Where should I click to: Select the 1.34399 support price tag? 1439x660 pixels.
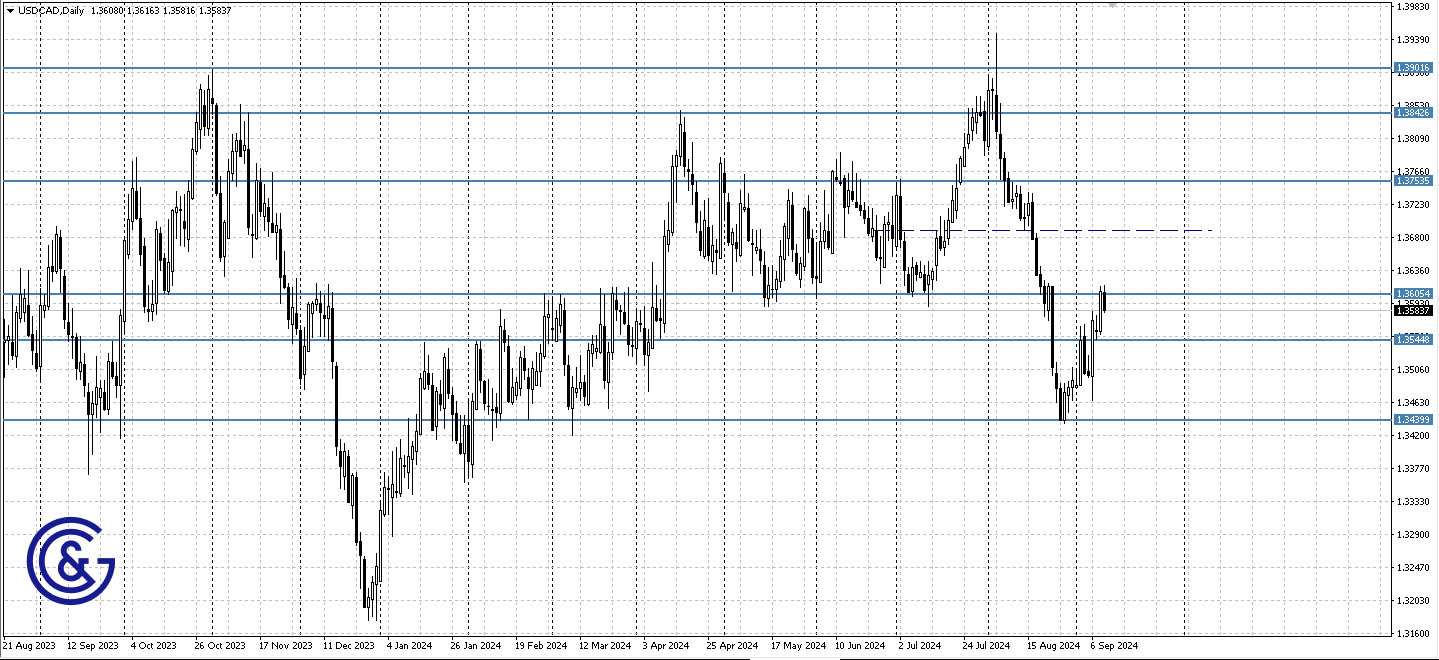point(1413,420)
